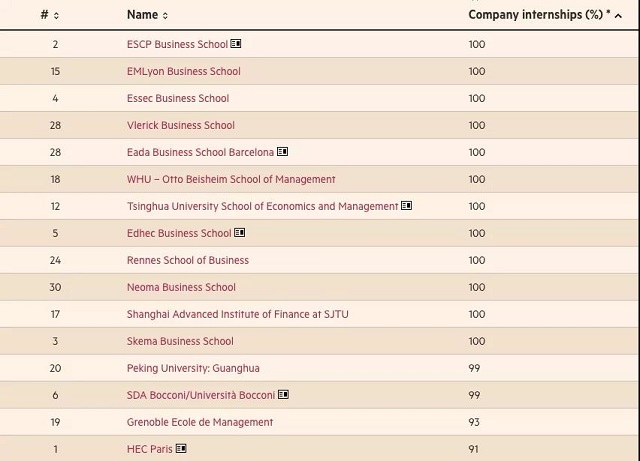Select the Skema Business School link
The width and height of the screenshot is (640, 461).
[x=180, y=341]
